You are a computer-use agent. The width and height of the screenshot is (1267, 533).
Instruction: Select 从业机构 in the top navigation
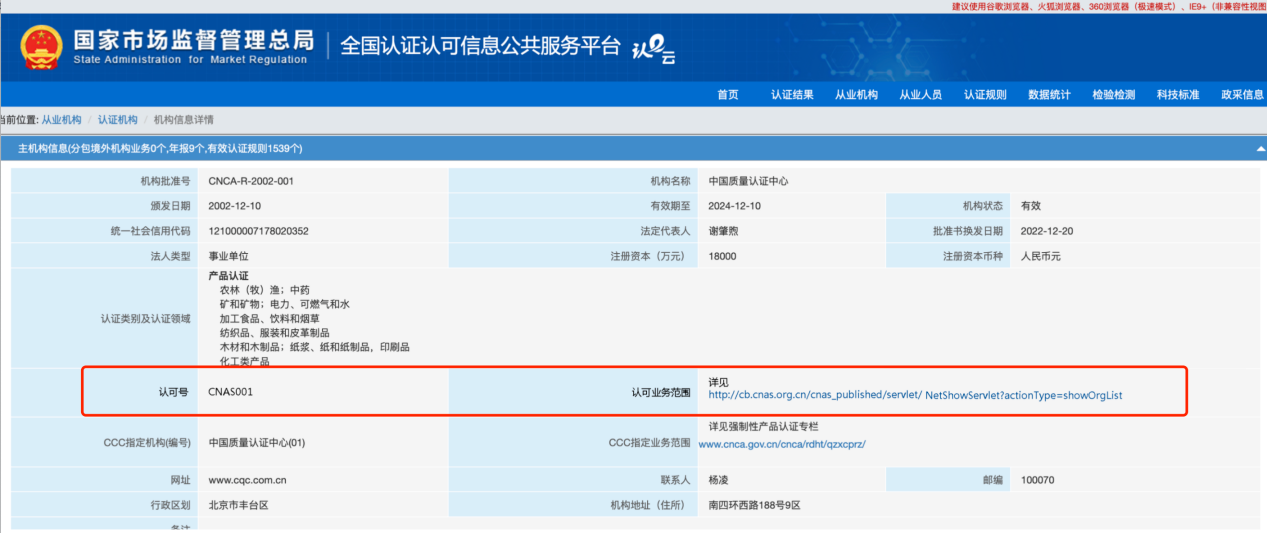click(x=856, y=95)
